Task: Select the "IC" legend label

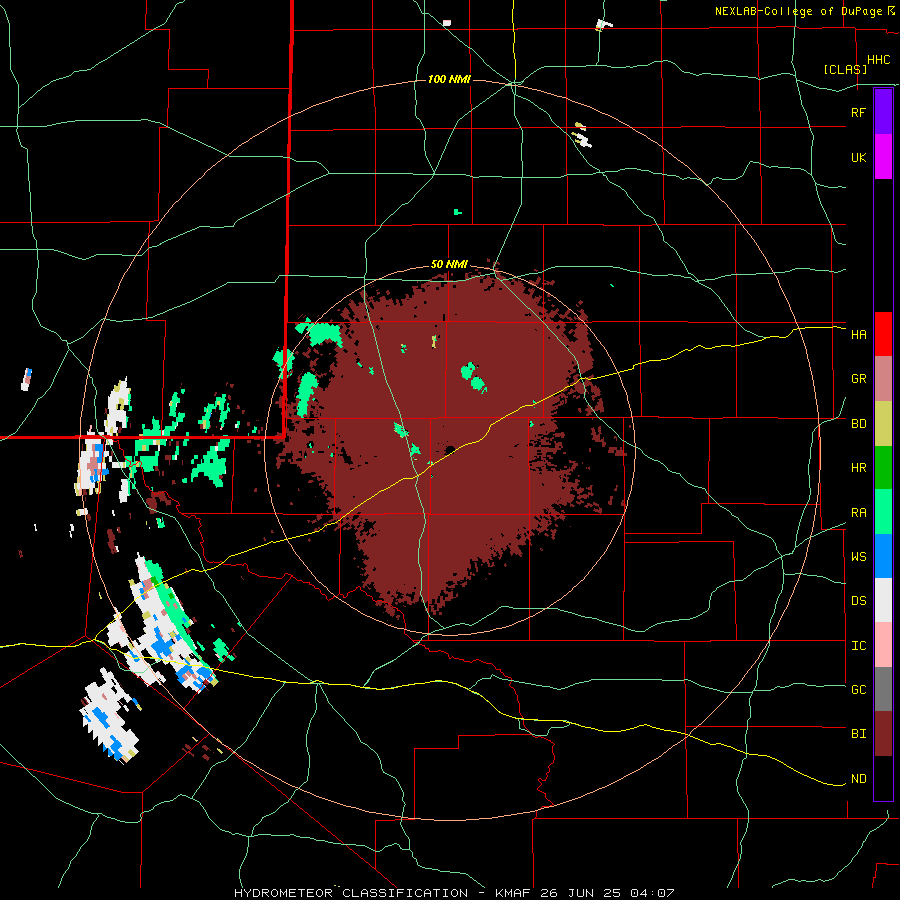Action: click(x=858, y=646)
